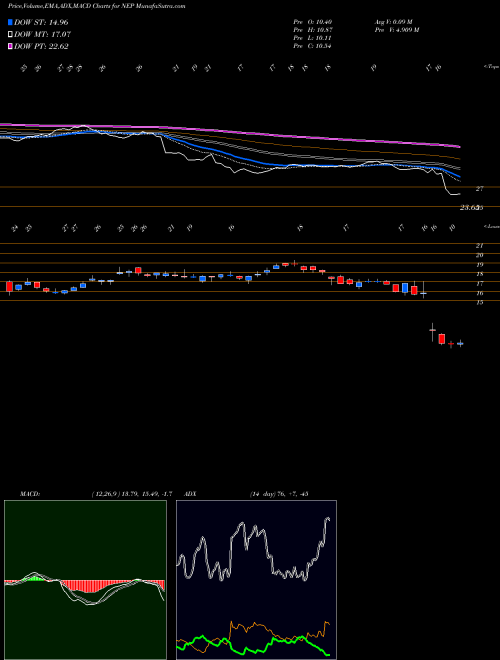Click the orange -DI line in ADX chart
This screenshot has height=660, width=500.
[x=253, y=626]
